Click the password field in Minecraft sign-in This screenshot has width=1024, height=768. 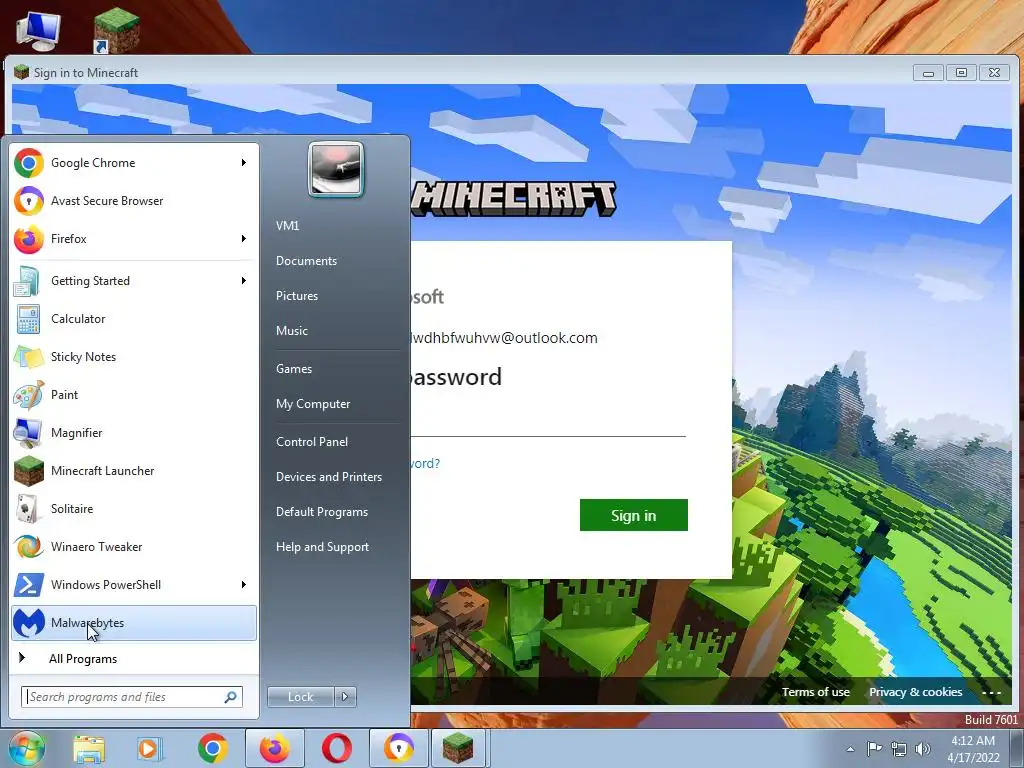[549, 421]
